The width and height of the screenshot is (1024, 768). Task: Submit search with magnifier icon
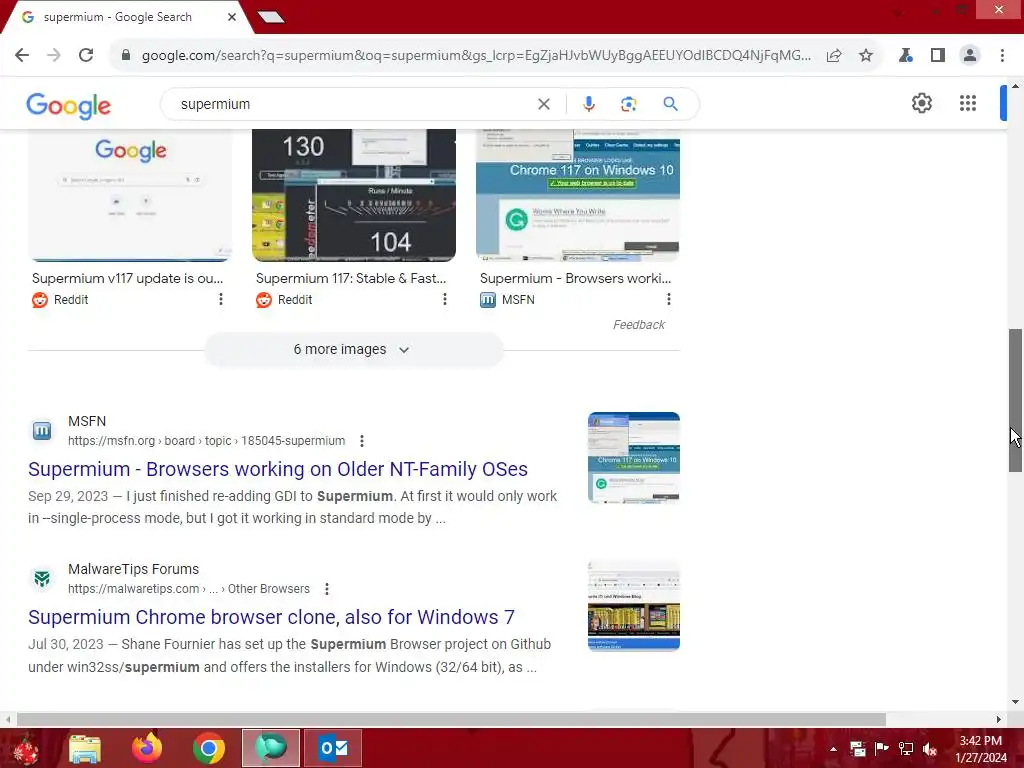[671, 104]
